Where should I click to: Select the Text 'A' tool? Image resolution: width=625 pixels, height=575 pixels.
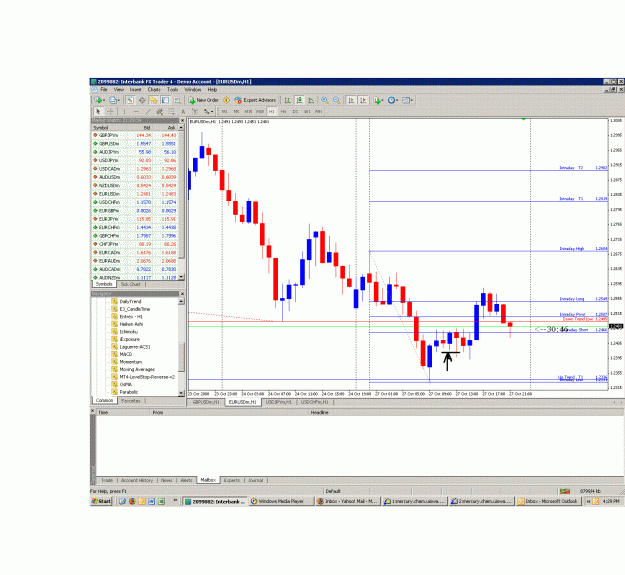[183, 112]
